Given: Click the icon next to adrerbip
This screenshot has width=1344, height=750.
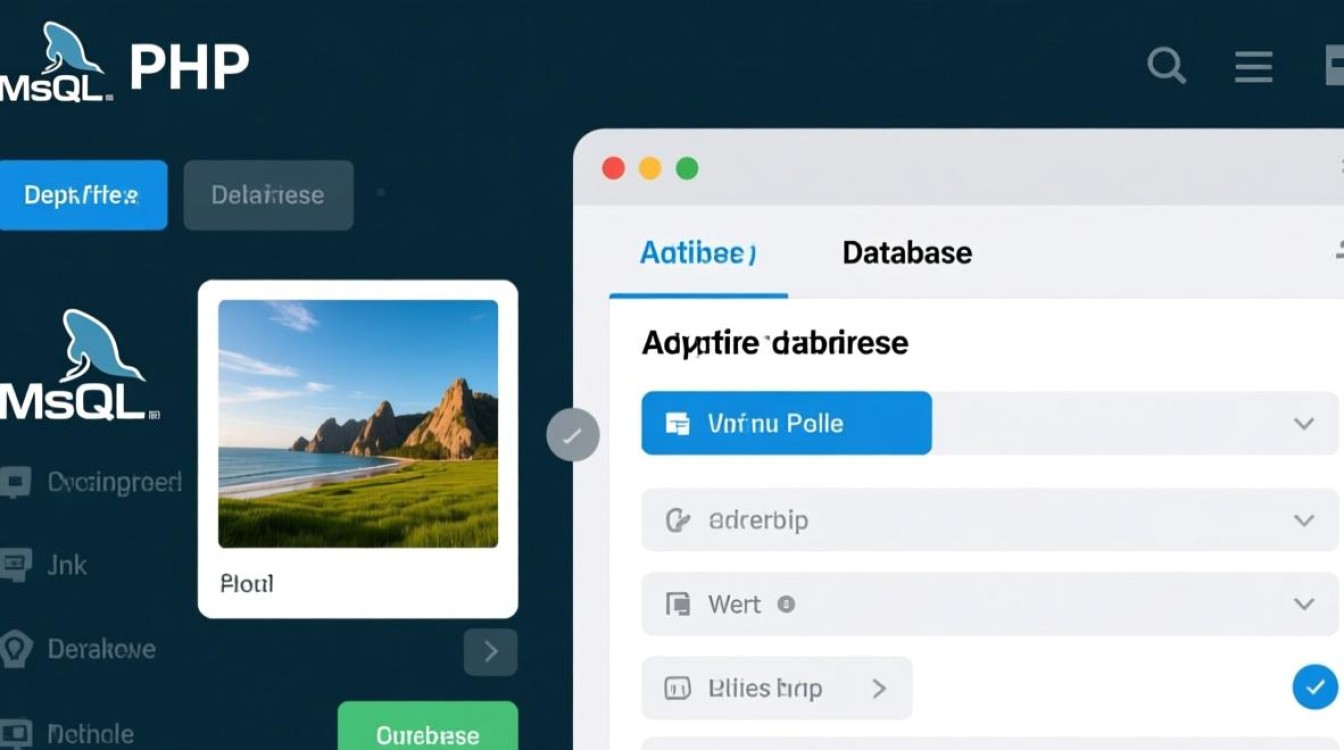Looking at the screenshot, I should pyautogui.click(x=678, y=520).
